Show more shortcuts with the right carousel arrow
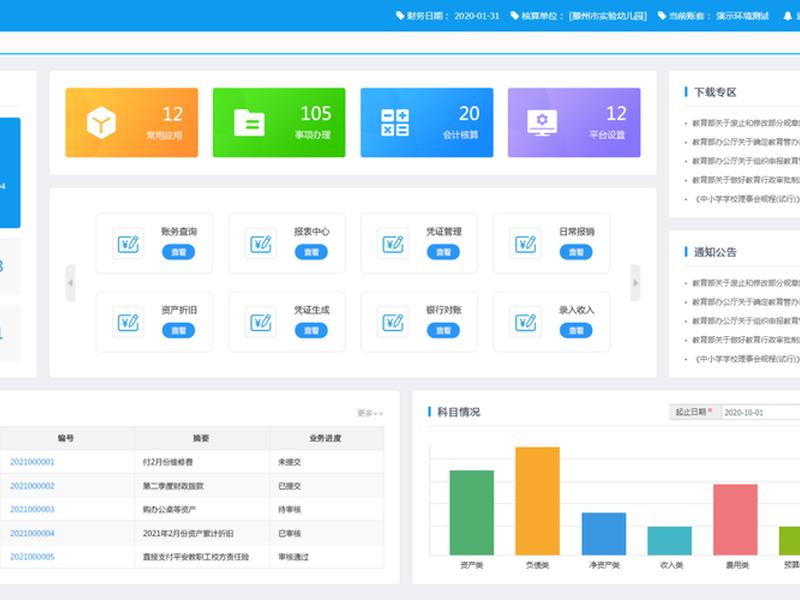The width and height of the screenshot is (800, 600). click(635, 283)
